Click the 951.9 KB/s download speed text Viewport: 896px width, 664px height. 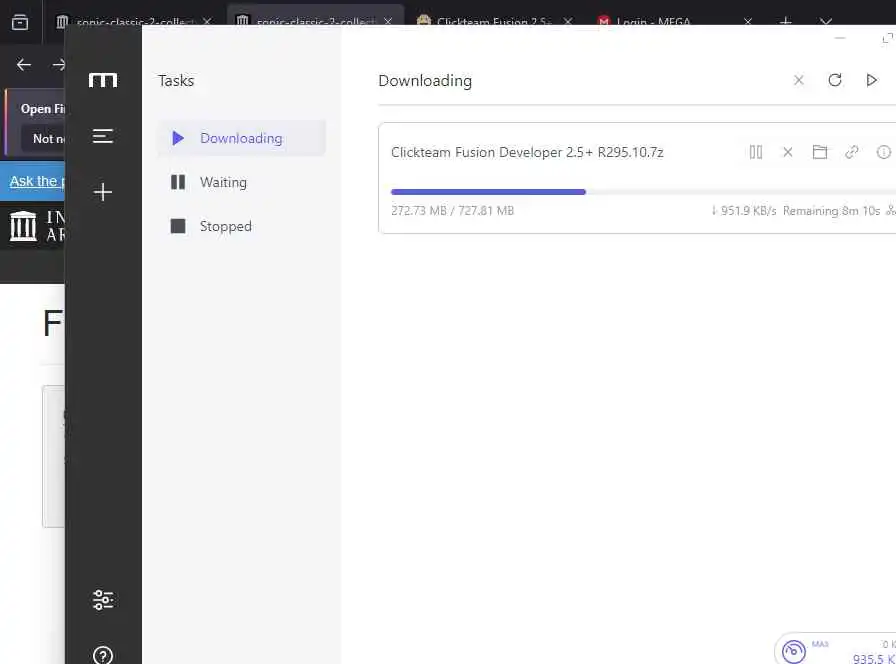pos(743,211)
